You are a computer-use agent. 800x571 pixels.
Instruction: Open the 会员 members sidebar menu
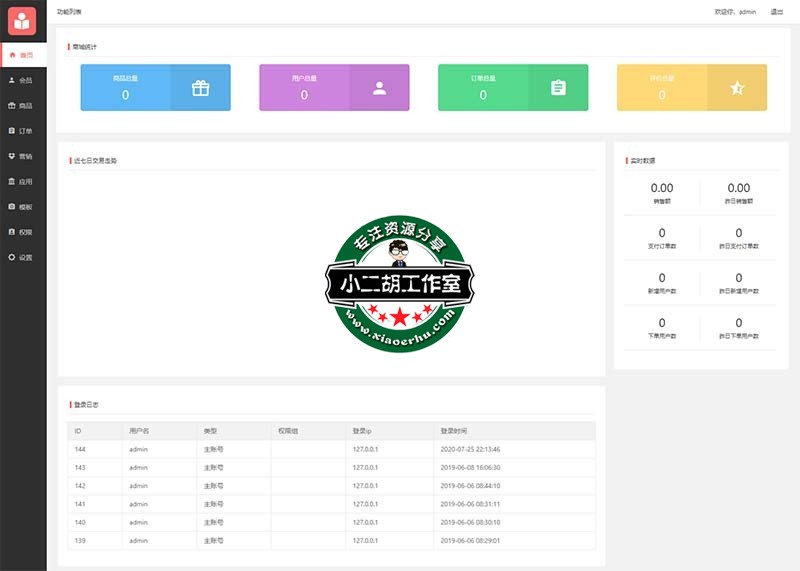tap(23, 80)
